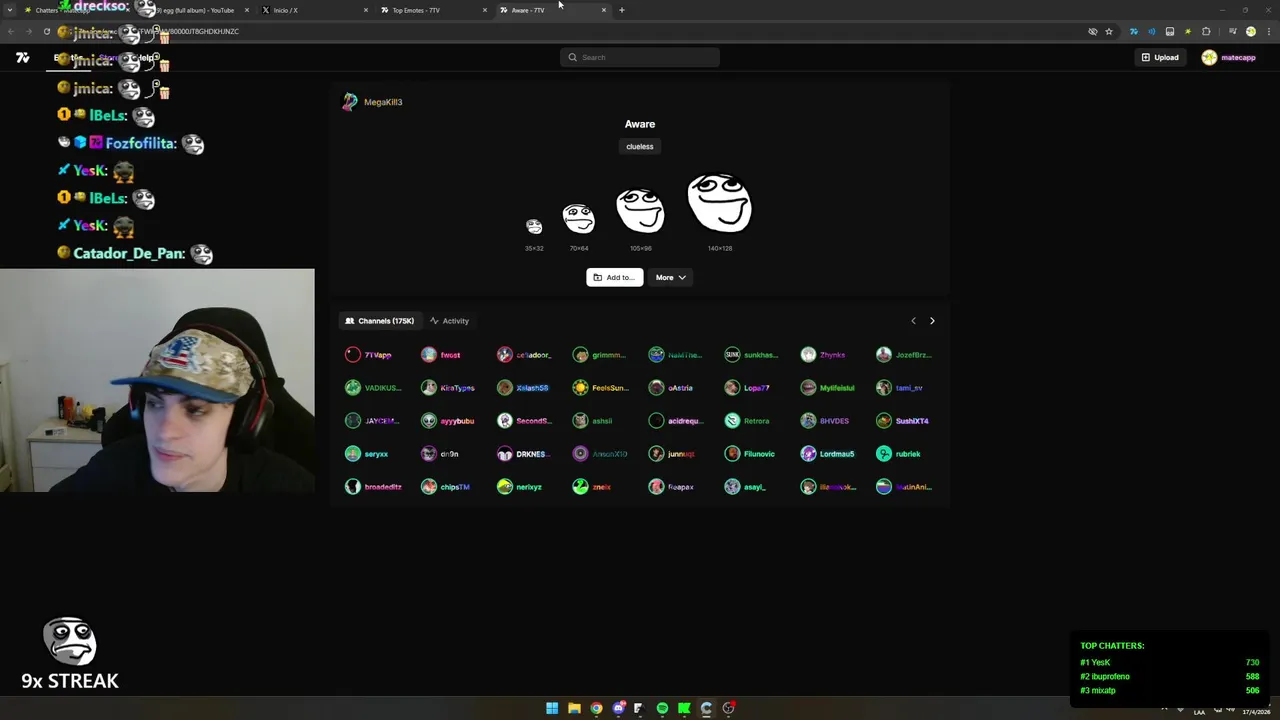1280x720 pixels.
Task: Open the 8HVDES channel
Action: [x=825, y=421]
